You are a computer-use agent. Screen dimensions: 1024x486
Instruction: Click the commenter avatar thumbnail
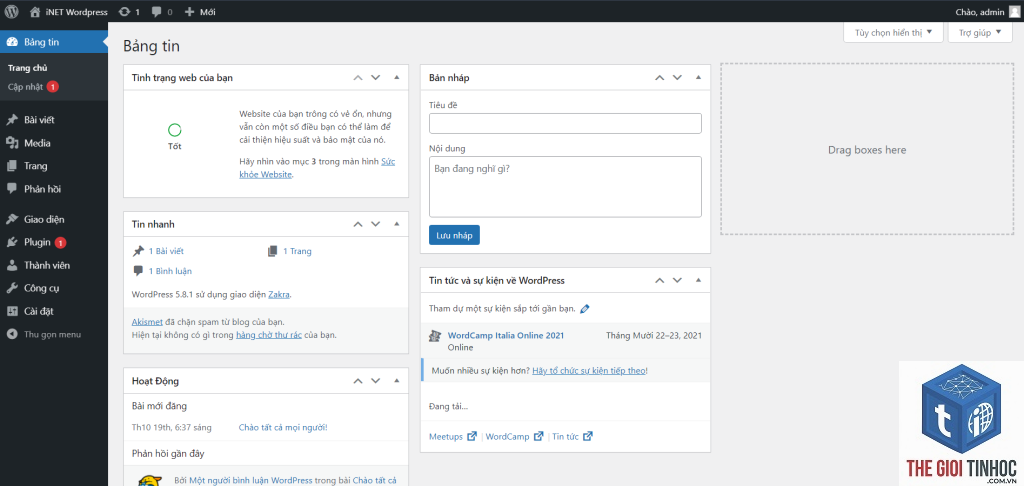pyautogui.click(x=150, y=481)
